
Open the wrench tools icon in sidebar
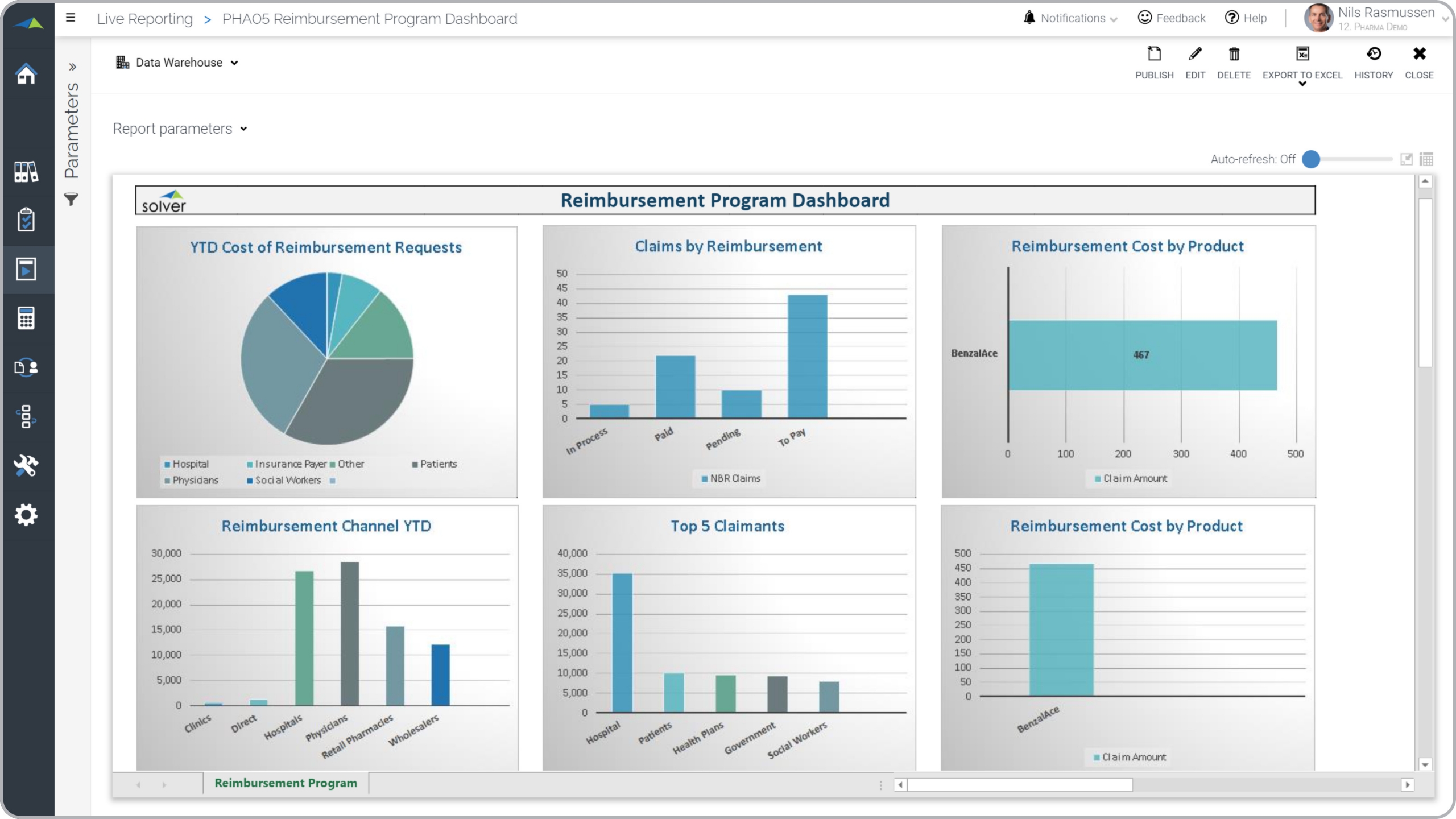click(x=26, y=465)
